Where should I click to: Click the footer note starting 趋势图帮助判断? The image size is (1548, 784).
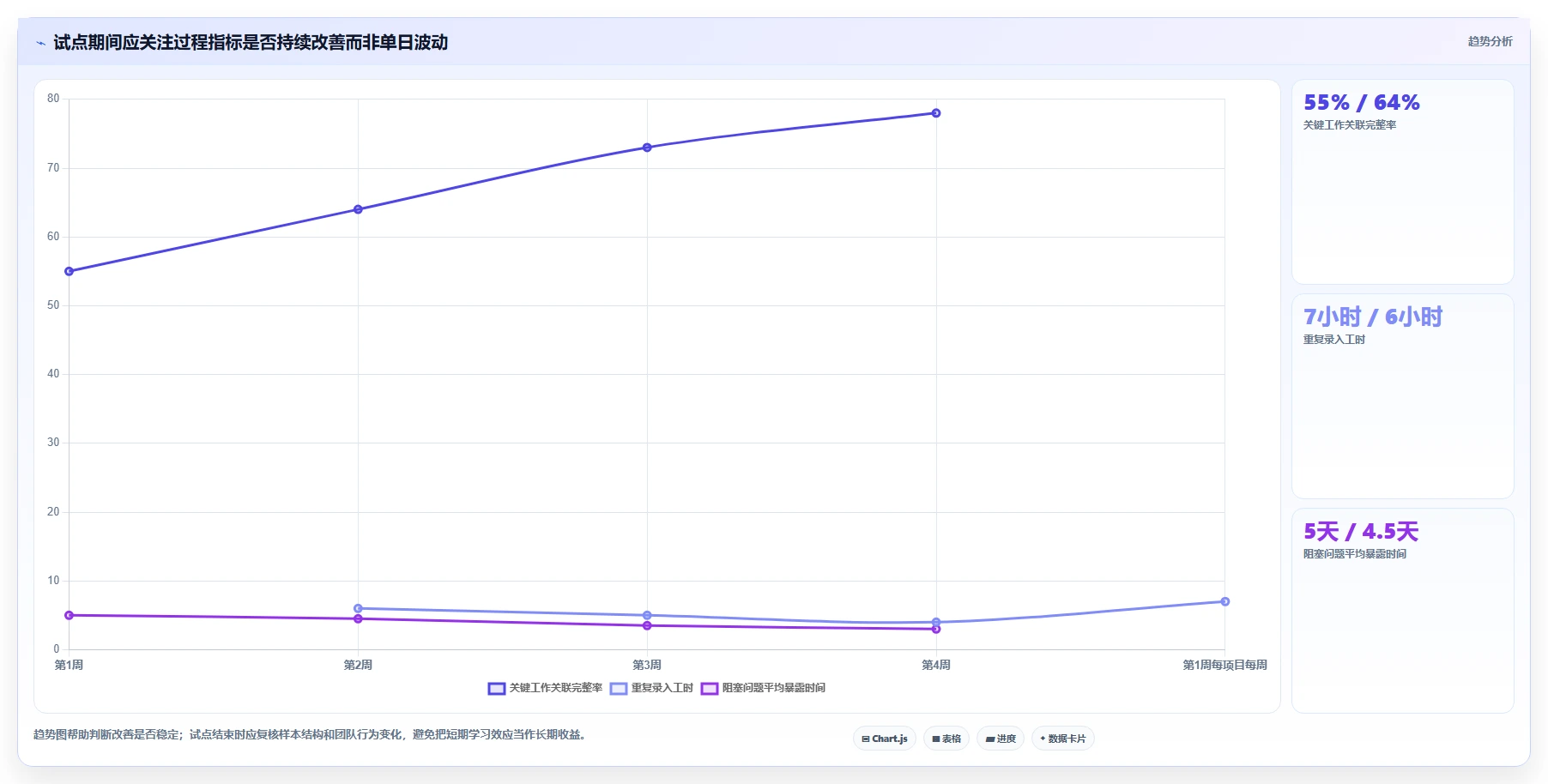[x=311, y=735]
